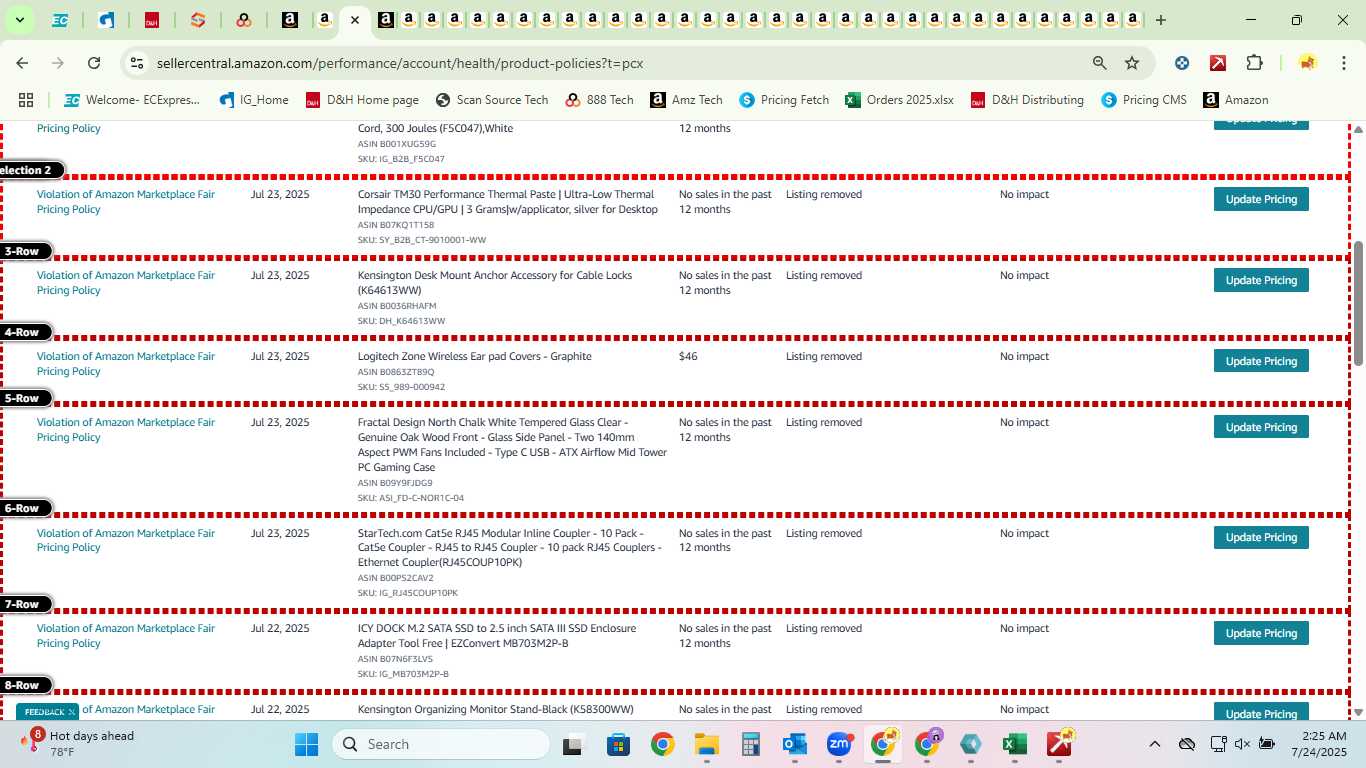1366x768 pixels.
Task: Open the Windows Start menu
Action: (307, 744)
